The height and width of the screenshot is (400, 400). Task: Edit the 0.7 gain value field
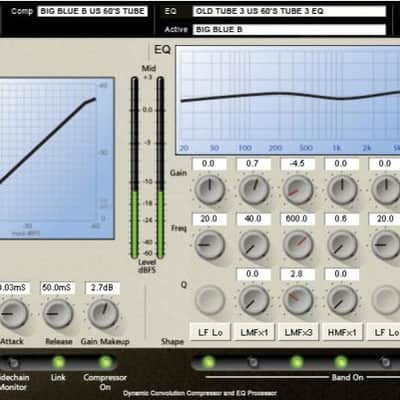[253, 164]
